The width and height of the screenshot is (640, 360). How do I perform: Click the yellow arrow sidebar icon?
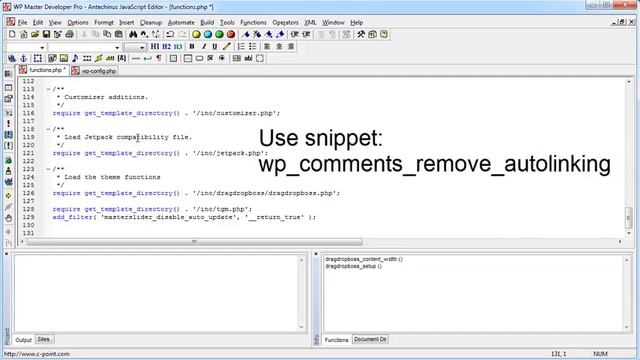[8, 196]
